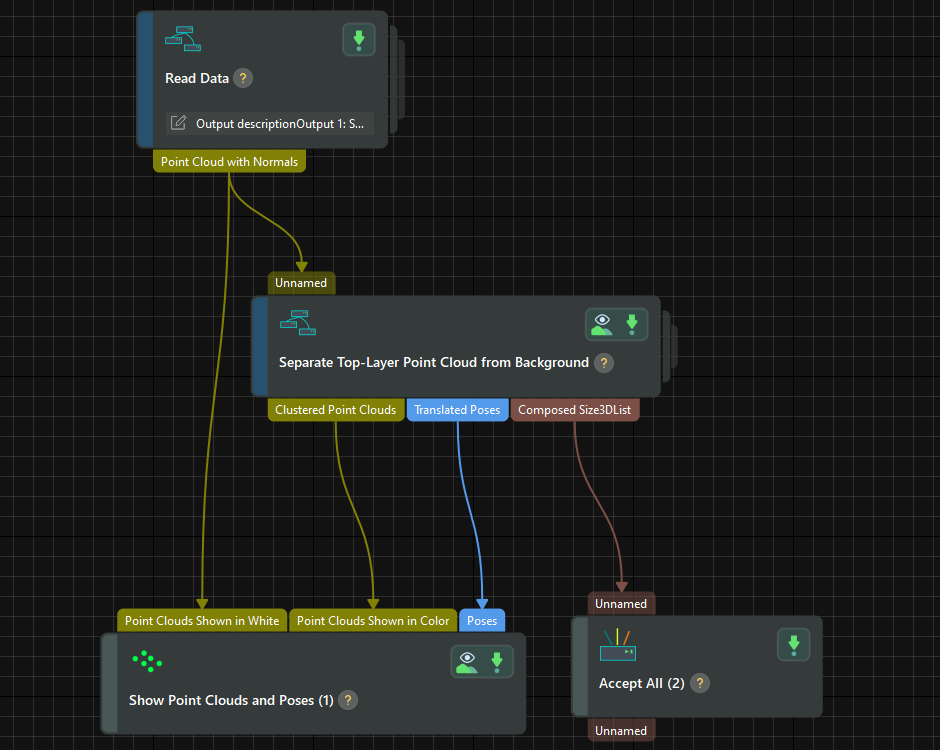The image size is (940, 750).
Task: Open help for Read Data step
Action: click(243, 78)
